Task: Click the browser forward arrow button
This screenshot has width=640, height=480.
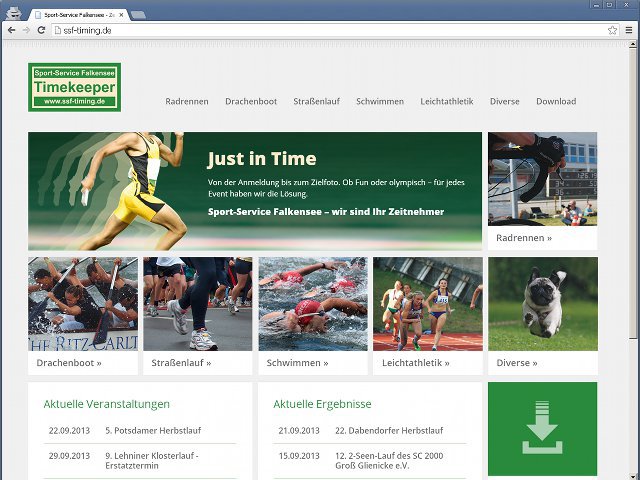Action: (26, 30)
